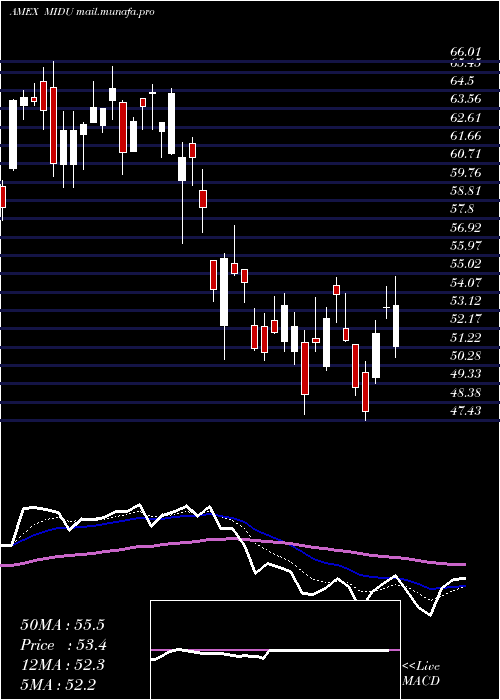Click the 52.17 price axis label
Viewport: 500px width, 700px height.
(465, 320)
